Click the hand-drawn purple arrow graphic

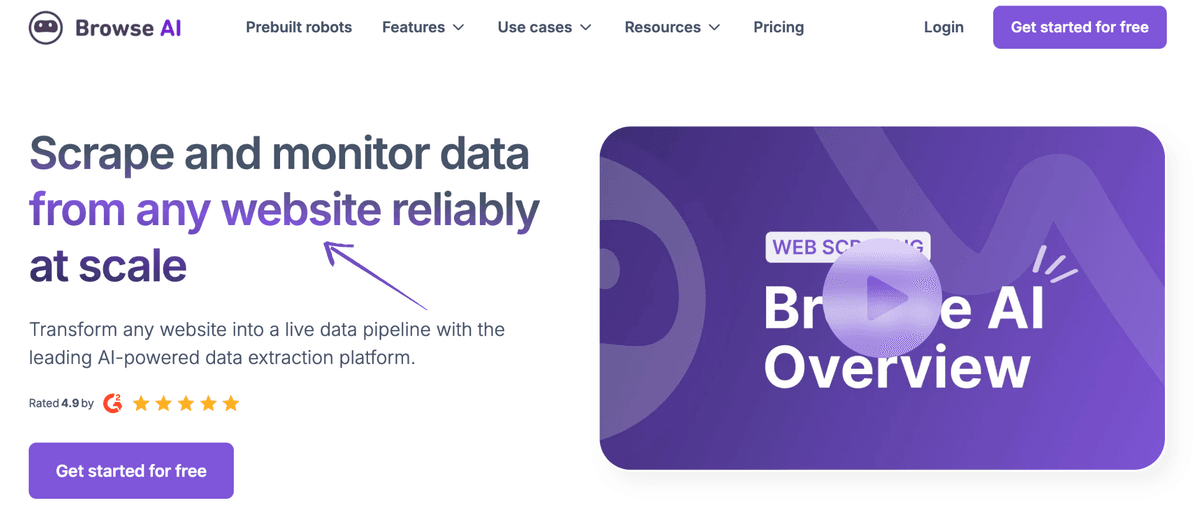tap(375, 274)
